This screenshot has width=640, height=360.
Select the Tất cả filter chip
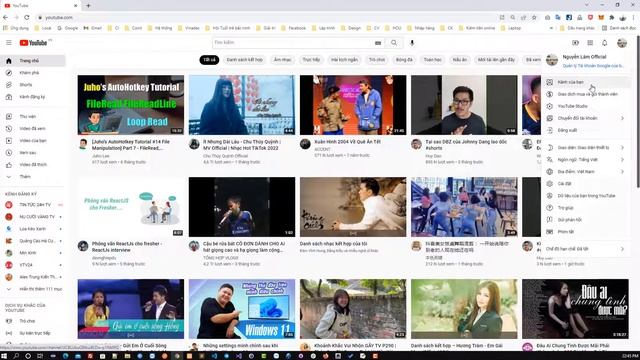coord(209,60)
